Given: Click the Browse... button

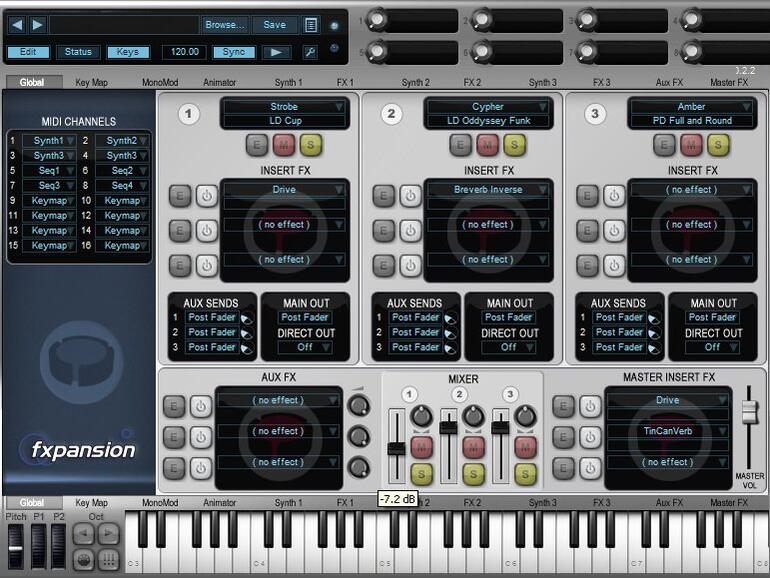Looking at the screenshot, I should pyautogui.click(x=225, y=25).
